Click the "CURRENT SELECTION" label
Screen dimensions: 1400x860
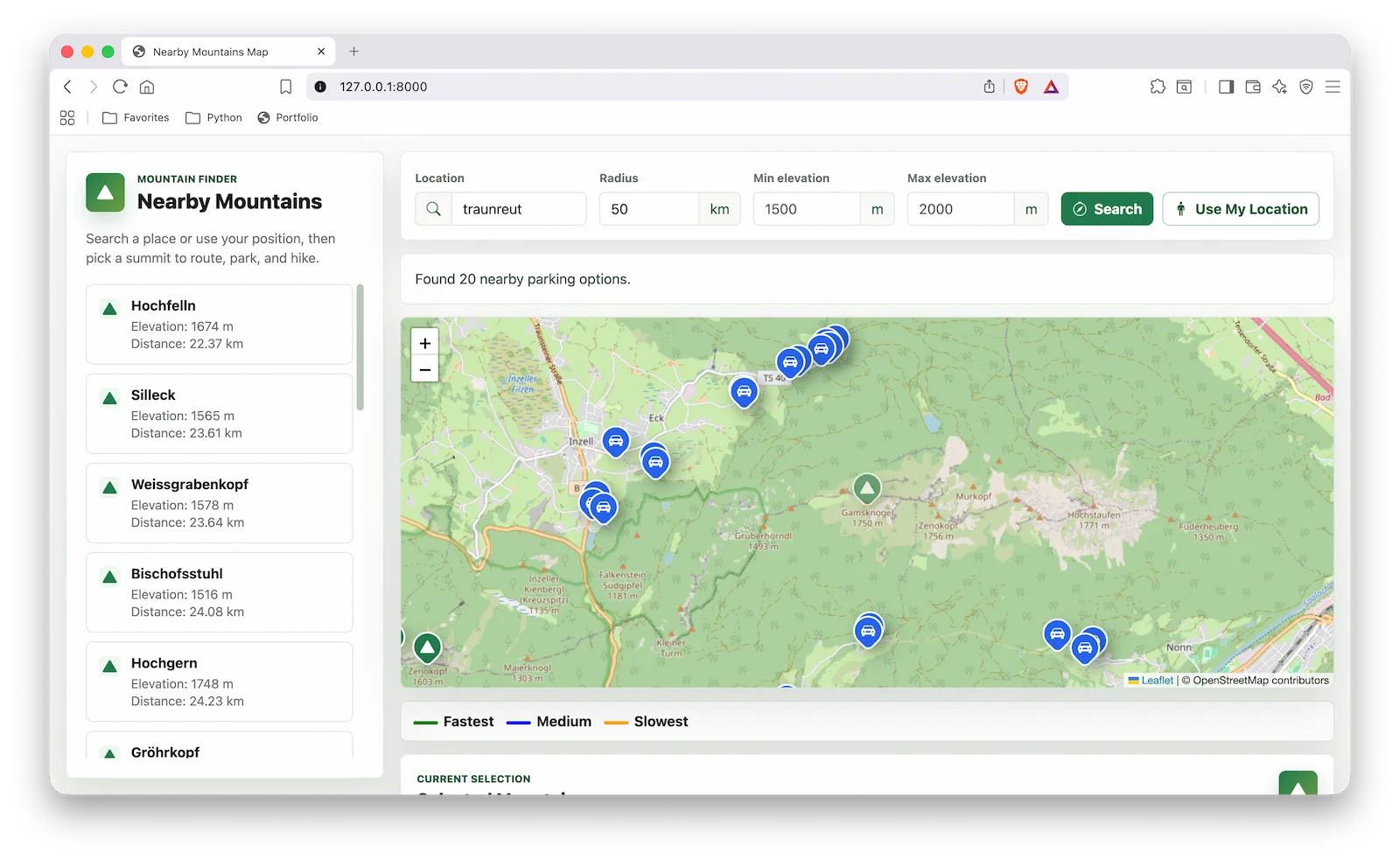pyautogui.click(x=473, y=779)
